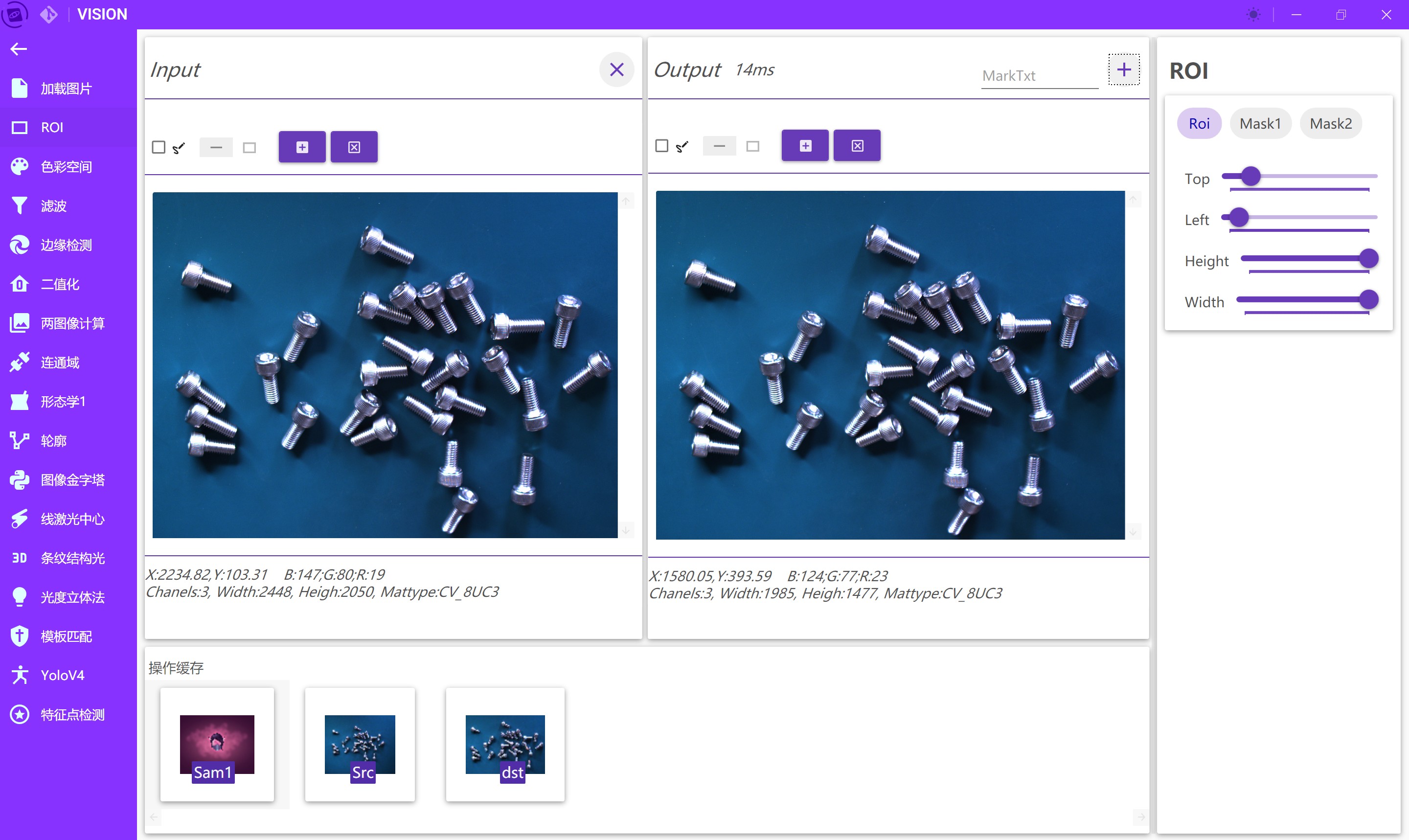Tick the checkbox in Output toolbar

(661, 145)
